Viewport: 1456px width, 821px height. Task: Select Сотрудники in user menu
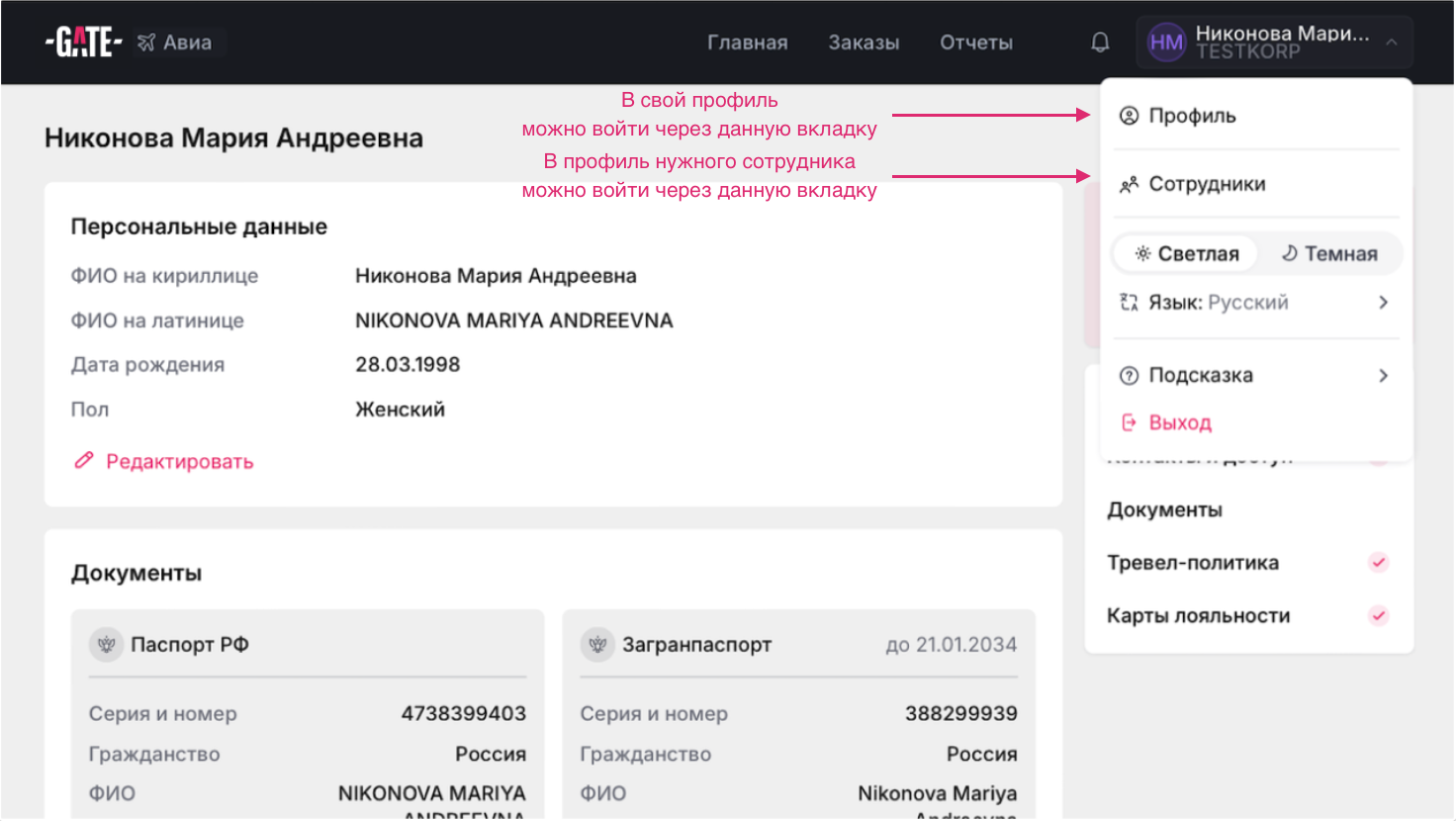1206,185
